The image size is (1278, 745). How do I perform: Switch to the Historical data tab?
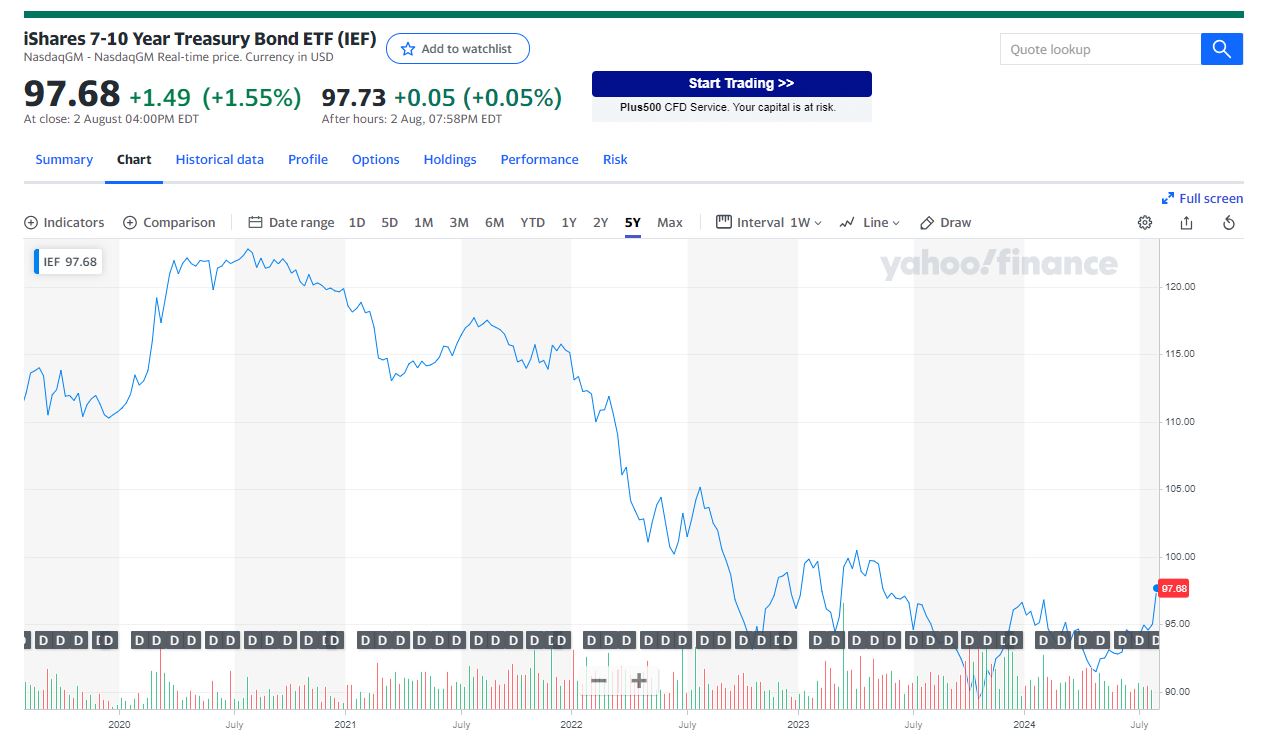coord(220,160)
